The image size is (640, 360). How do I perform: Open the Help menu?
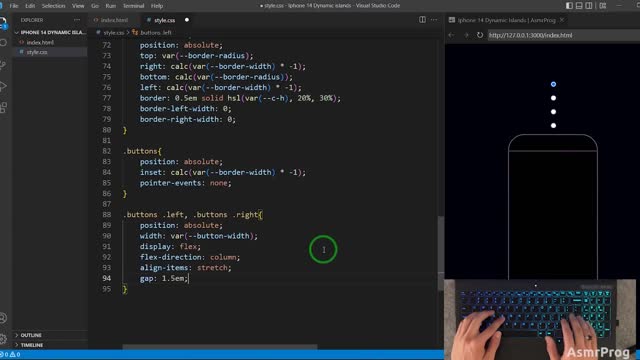pyautogui.click(x=157, y=6)
